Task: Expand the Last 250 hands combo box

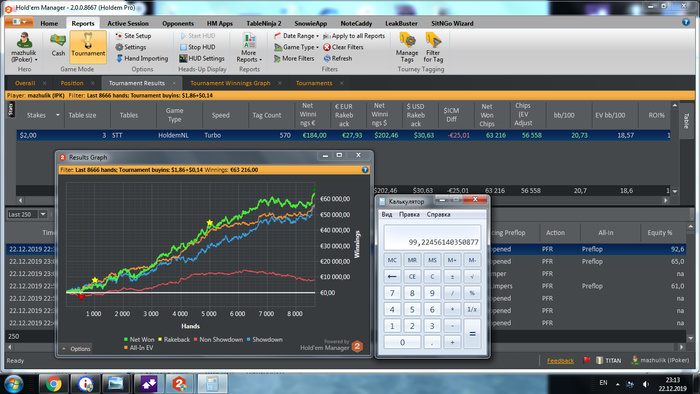Action: [x=43, y=214]
